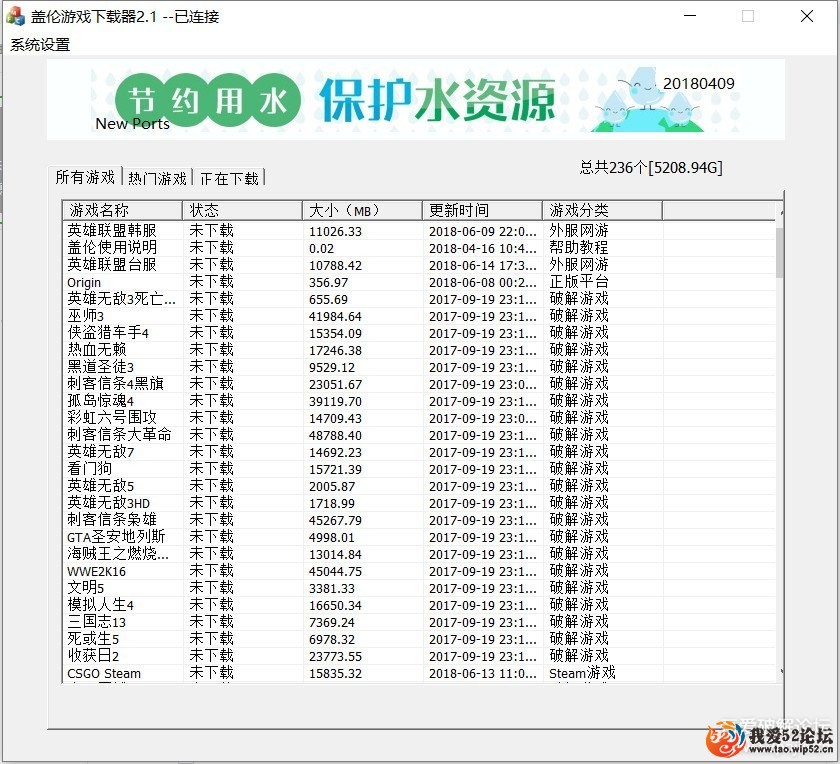Sort by the 游戏分类 column header
The image size is (840, 764).
tap(602, 210)
